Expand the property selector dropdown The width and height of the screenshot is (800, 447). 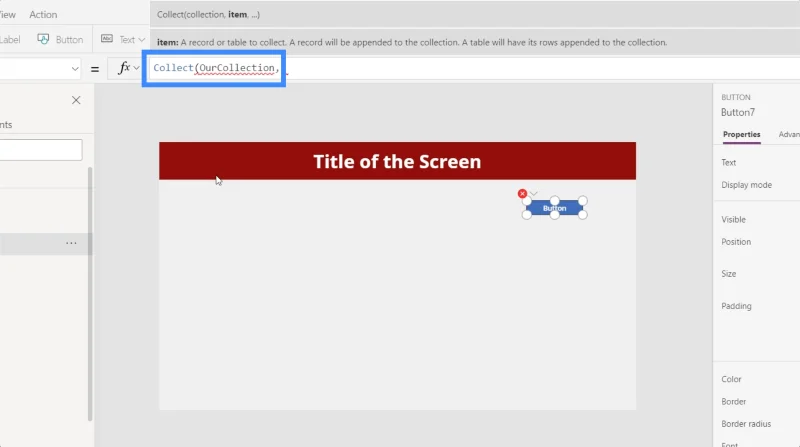point(75,68)
